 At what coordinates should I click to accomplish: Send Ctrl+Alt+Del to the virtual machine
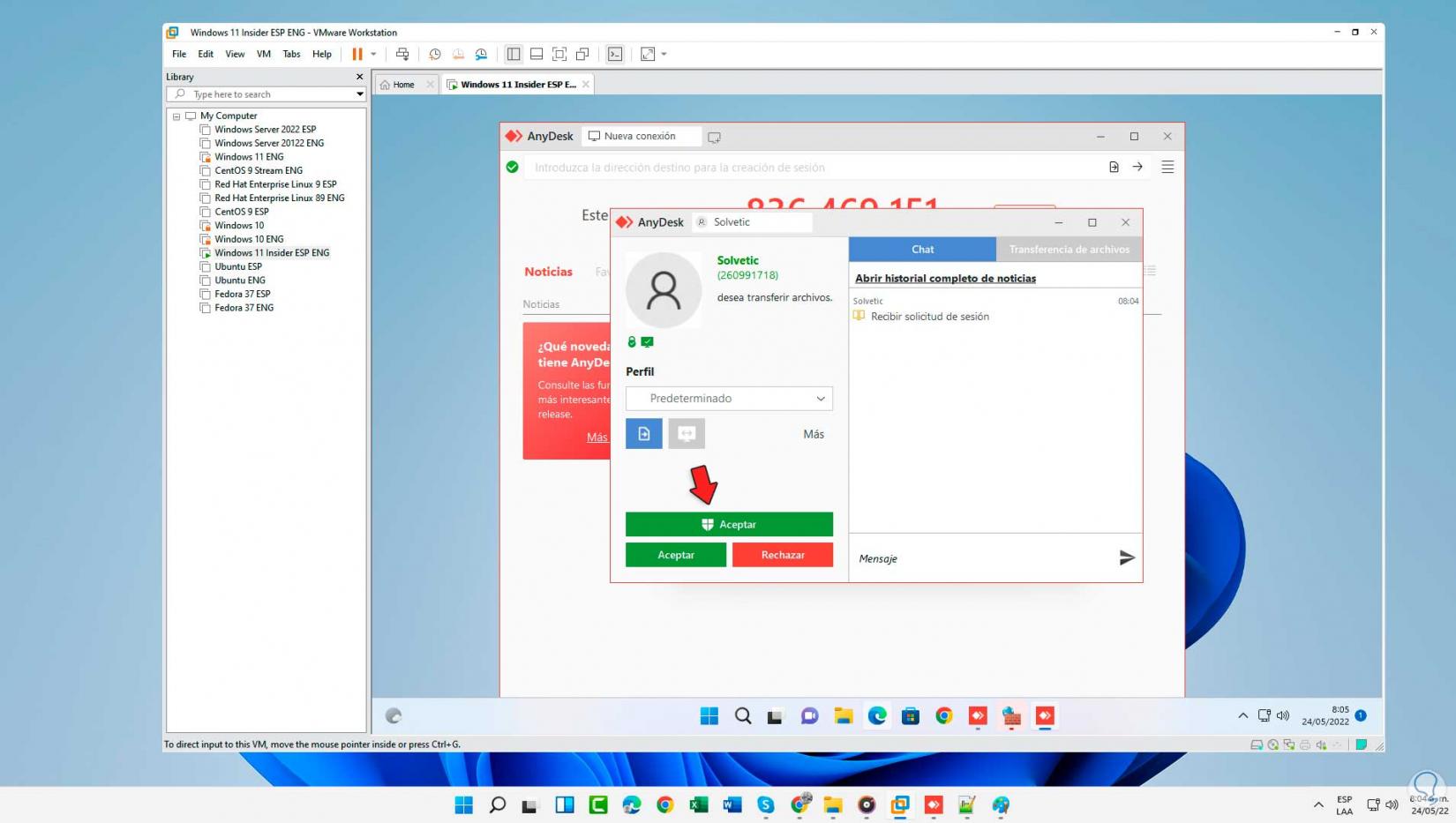[x=402, y=54]
